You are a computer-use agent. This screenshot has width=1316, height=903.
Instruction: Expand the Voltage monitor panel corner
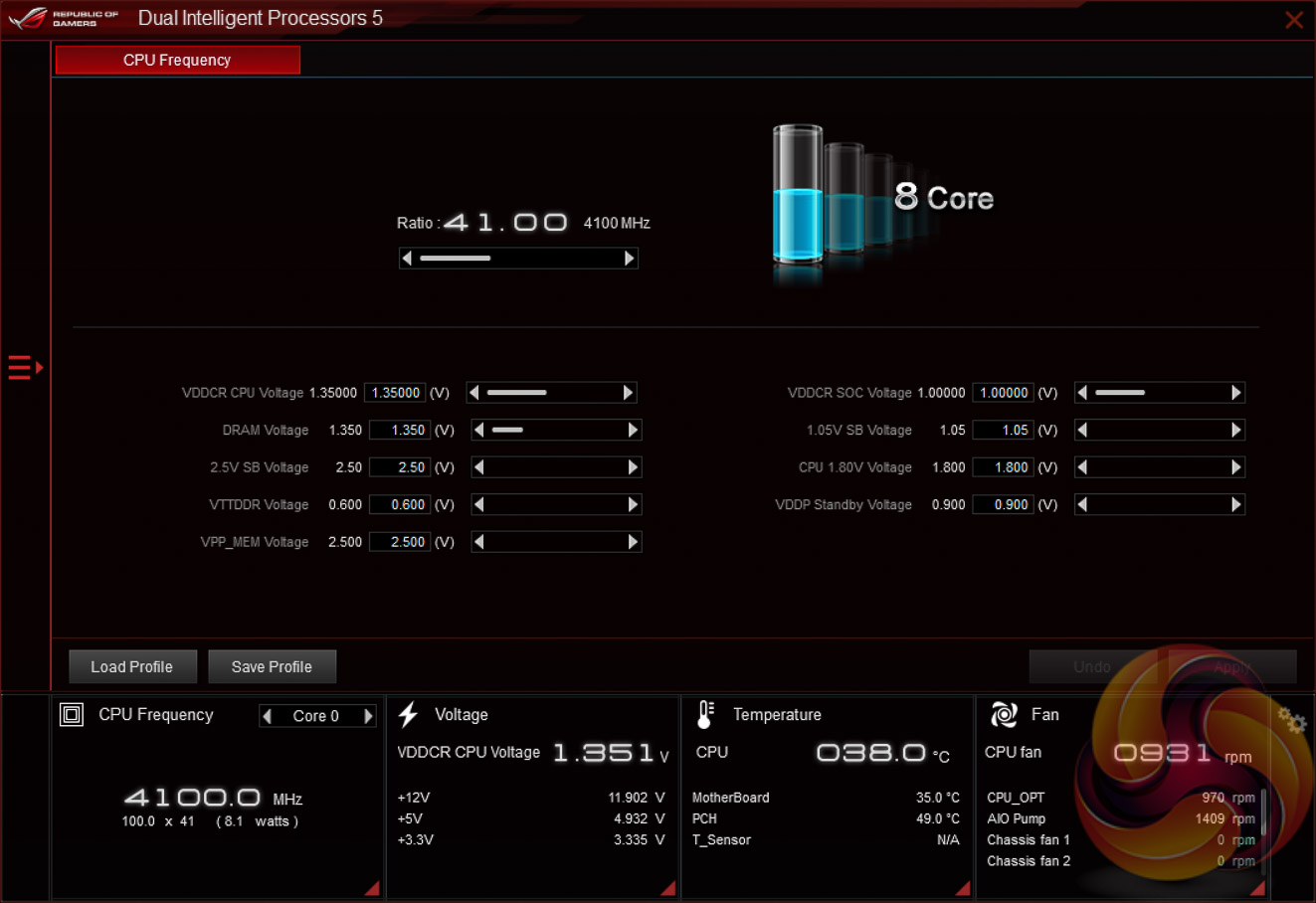667,888
